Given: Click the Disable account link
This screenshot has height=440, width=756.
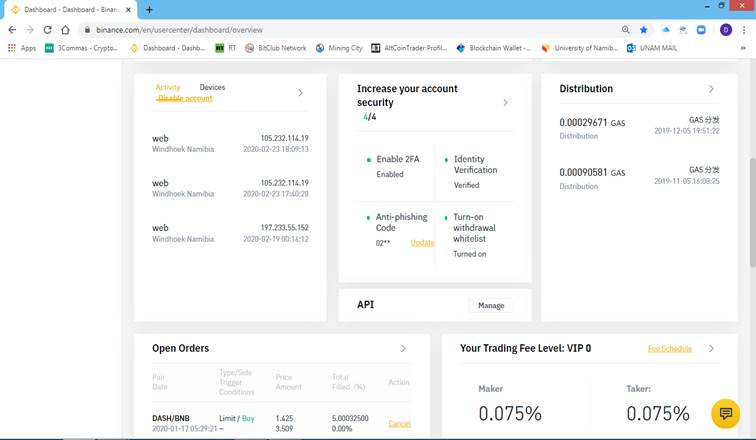Looking at the screenshot, I should click(x=185, y=98).
